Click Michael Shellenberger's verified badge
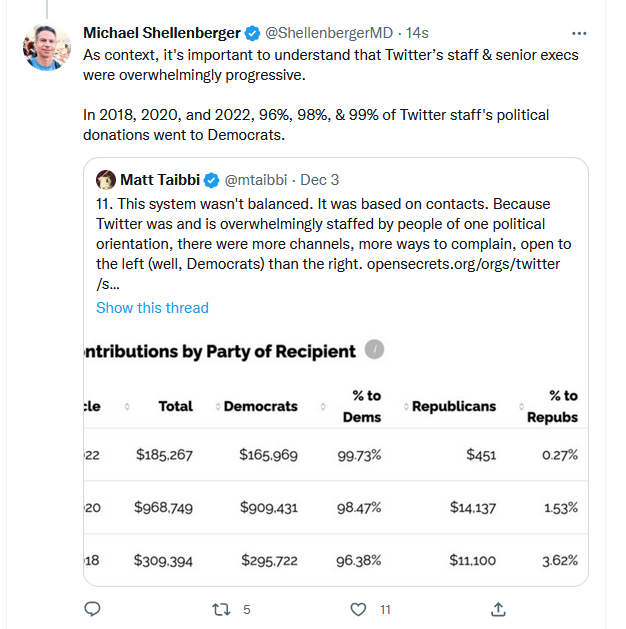The image size is (626, 629). (x=253, y=33)
